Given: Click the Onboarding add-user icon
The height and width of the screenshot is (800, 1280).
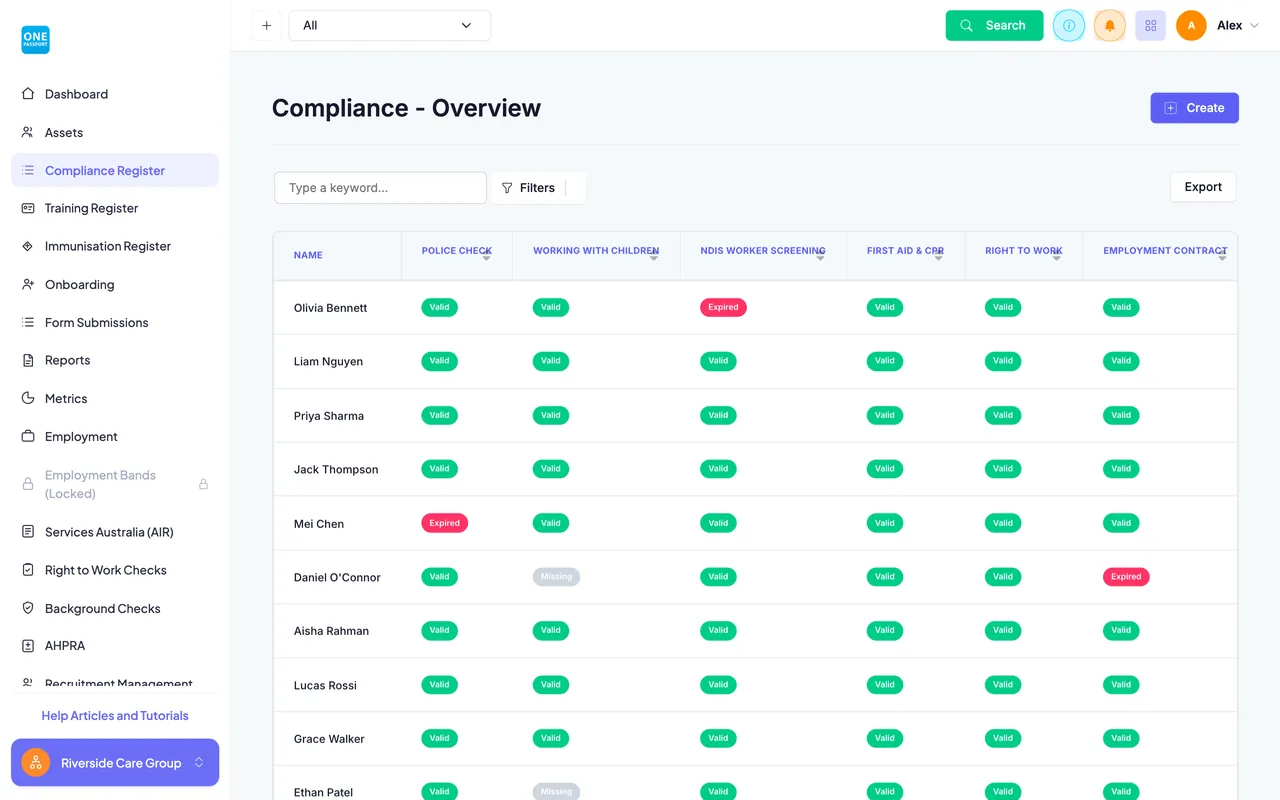Looking at the screenshot, I should pos(28,284).
